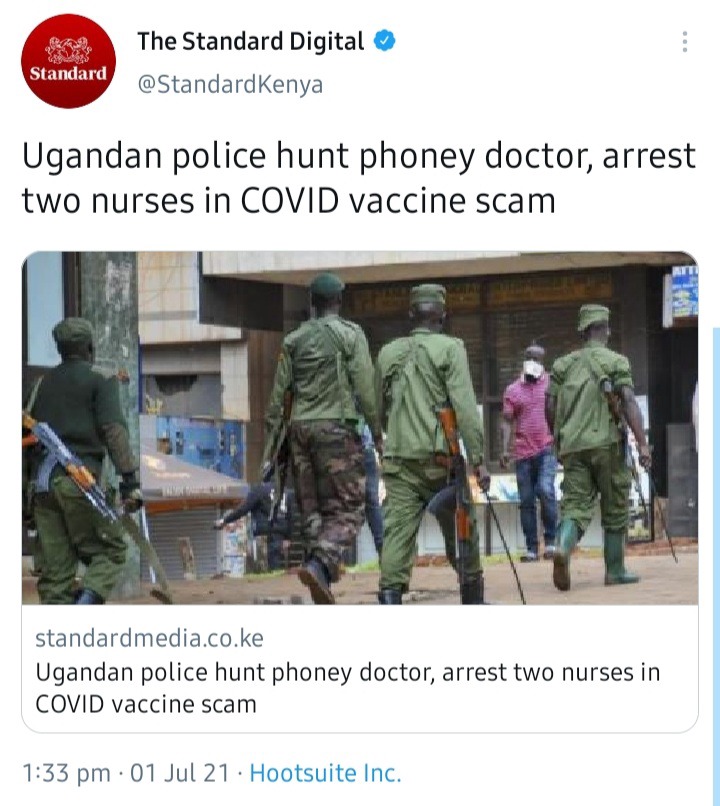This screenshot has height=806, width=720.
Task: Open the three-dot more options menu
Action: 685,42
